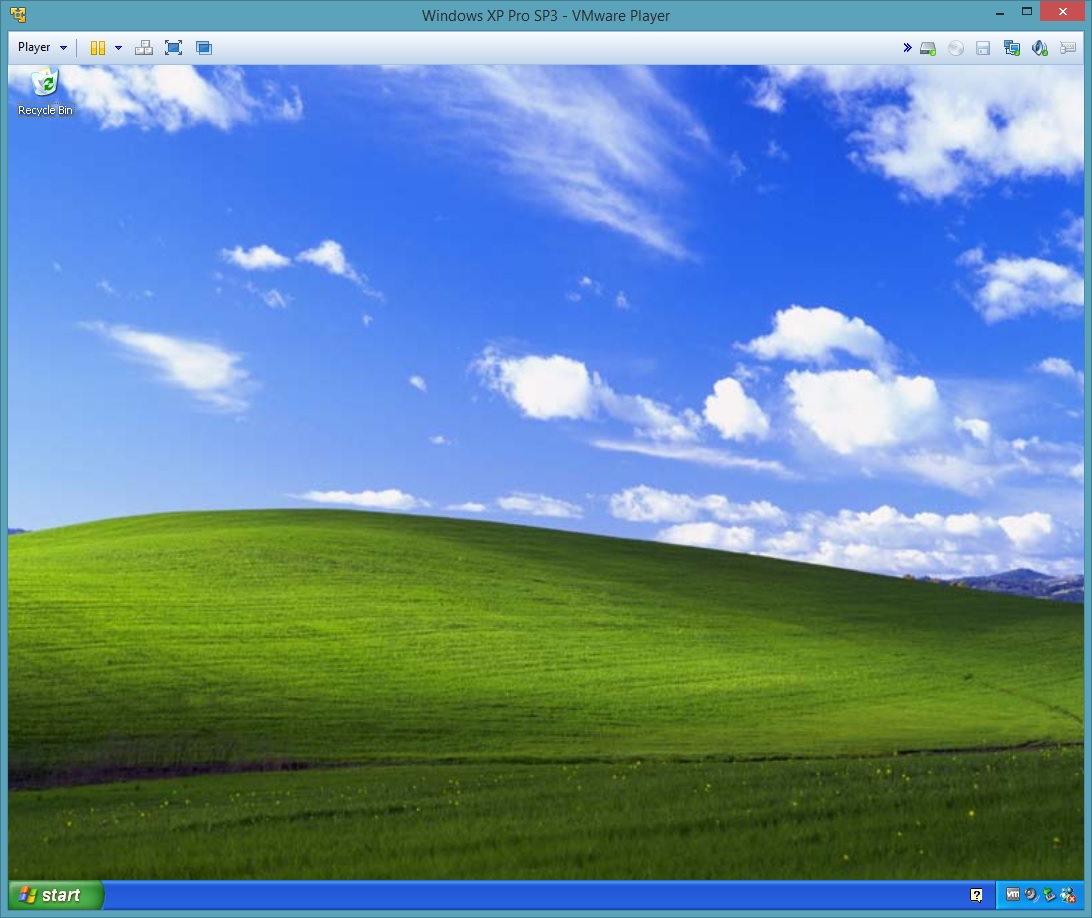Image resolution: width=1092 pixels, height=918 pixels.
Task: Click the safely remove hardware tray icon
Action: tap(1048, 895)
